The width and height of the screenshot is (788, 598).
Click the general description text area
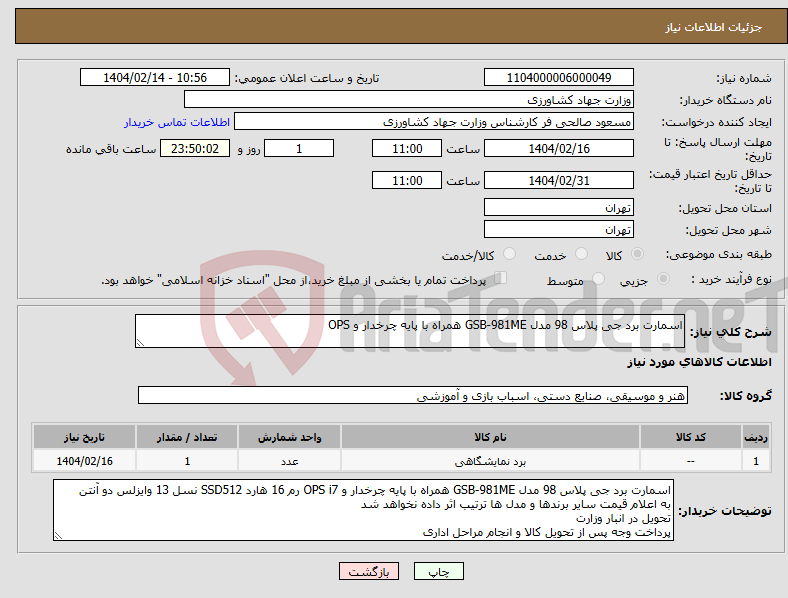tap(410, 331)
